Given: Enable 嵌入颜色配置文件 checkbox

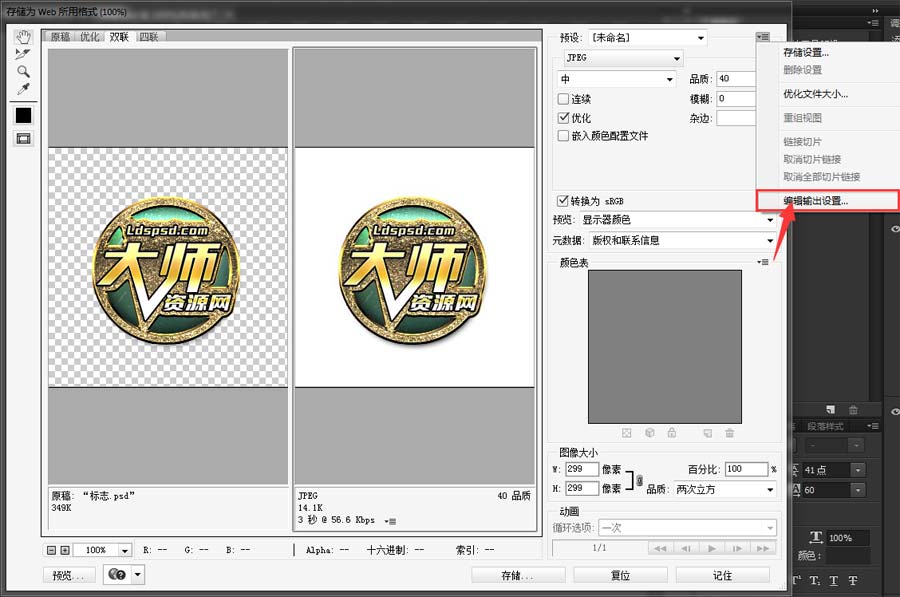Looking at the screenshot, I should click(563, 135).
